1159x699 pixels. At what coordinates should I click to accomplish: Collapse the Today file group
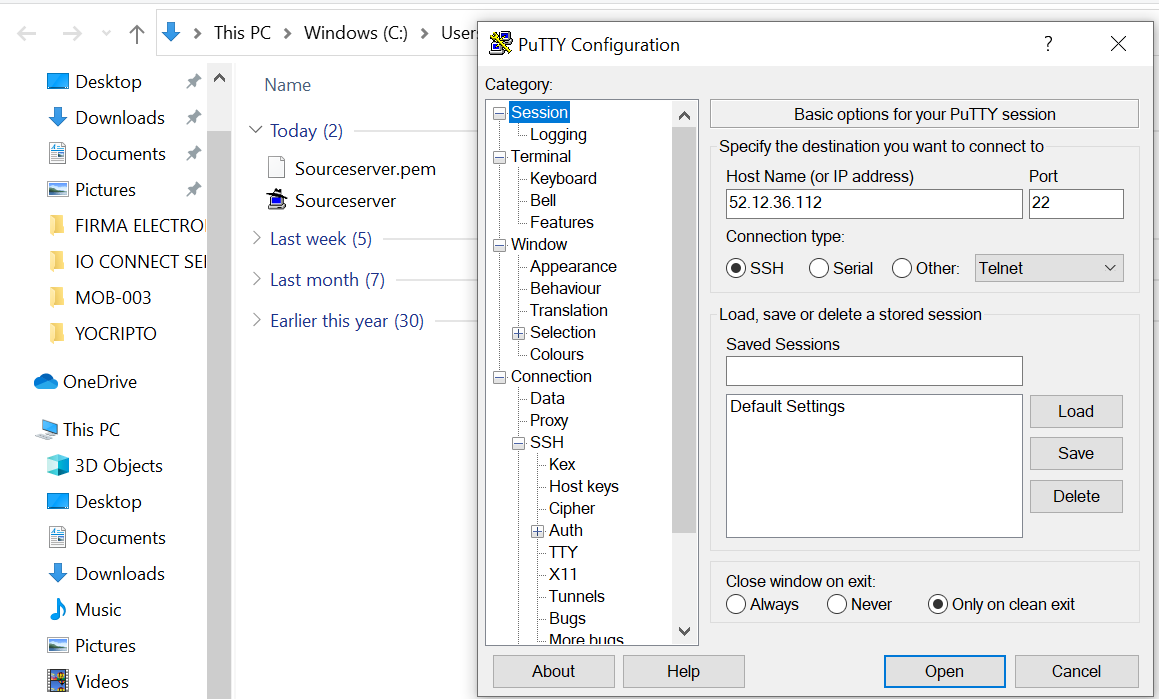pyautogui.click(x=256, y=130)
